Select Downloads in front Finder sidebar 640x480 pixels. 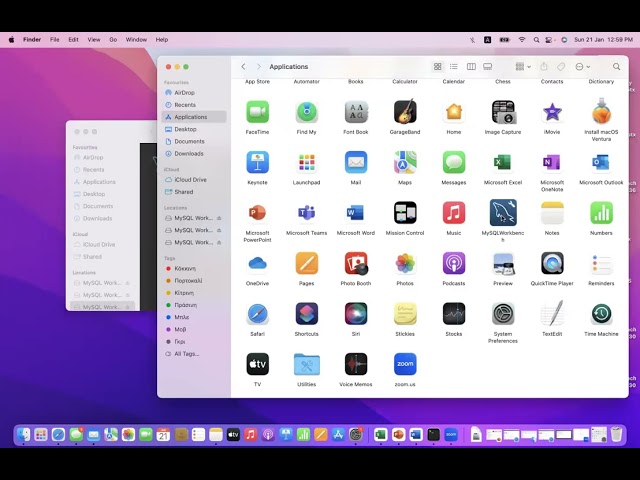194,153
